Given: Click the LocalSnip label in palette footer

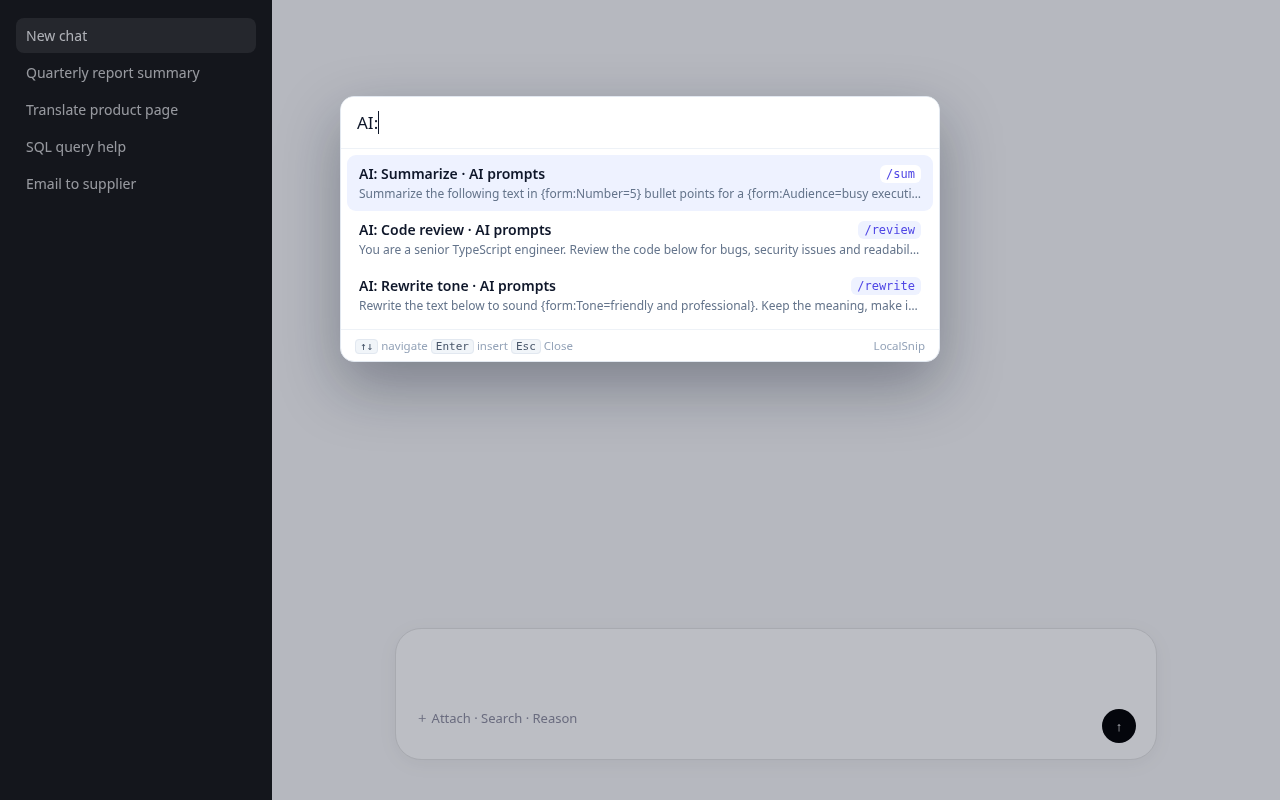Looking at the screenshot, I should coord(899,346).
